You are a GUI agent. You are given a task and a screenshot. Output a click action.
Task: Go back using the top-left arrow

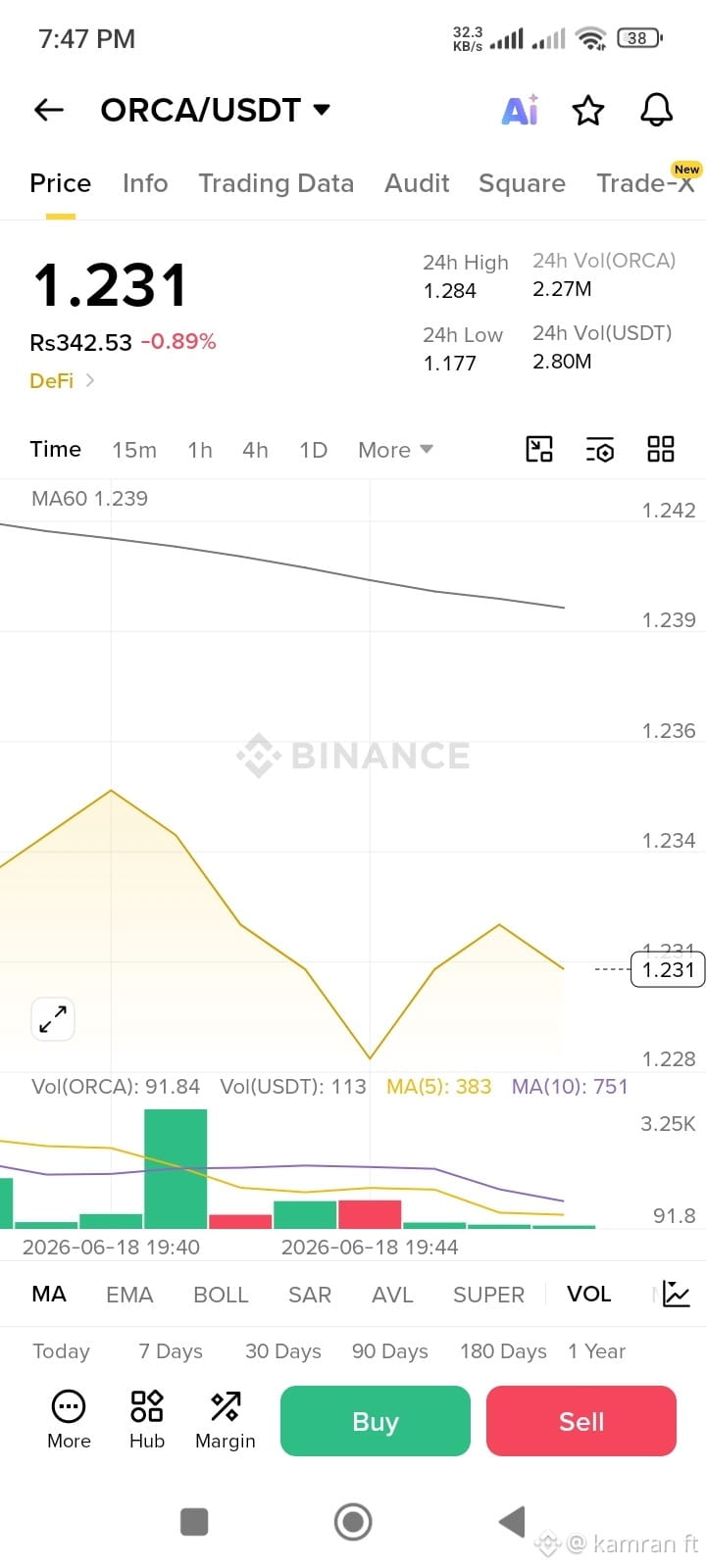48,111
